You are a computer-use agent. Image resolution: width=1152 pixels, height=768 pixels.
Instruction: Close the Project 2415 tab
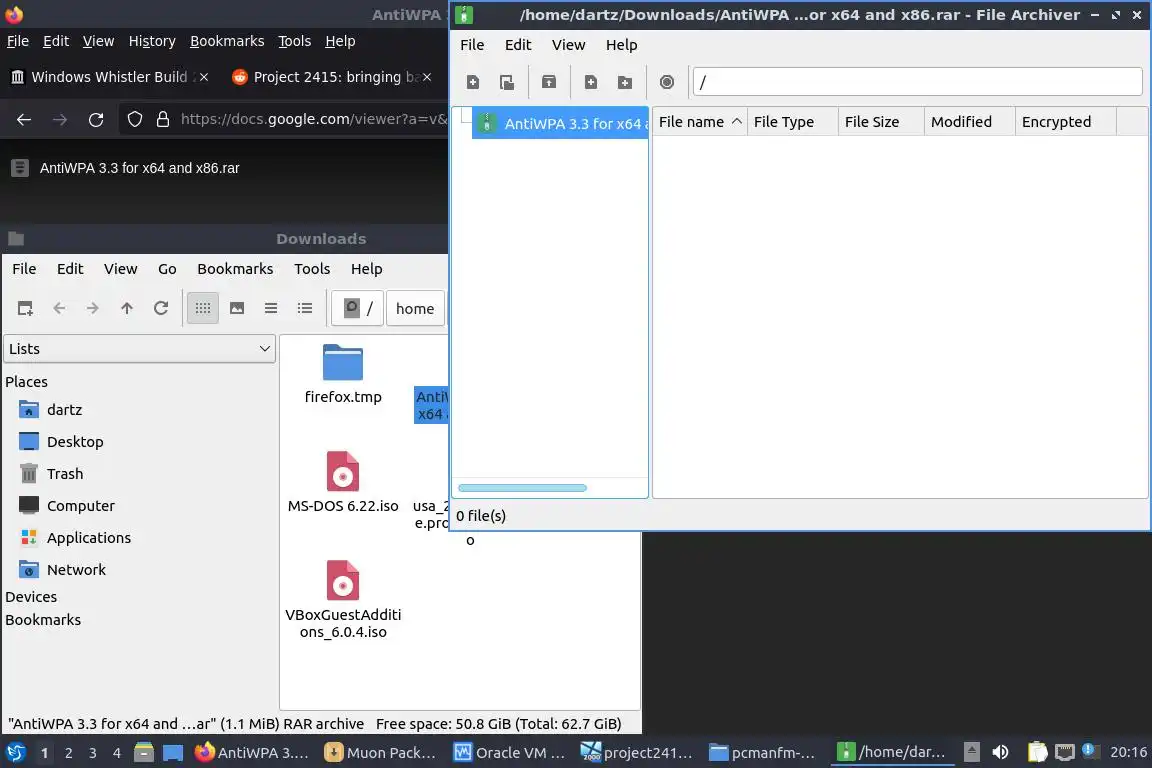point(427,77)
